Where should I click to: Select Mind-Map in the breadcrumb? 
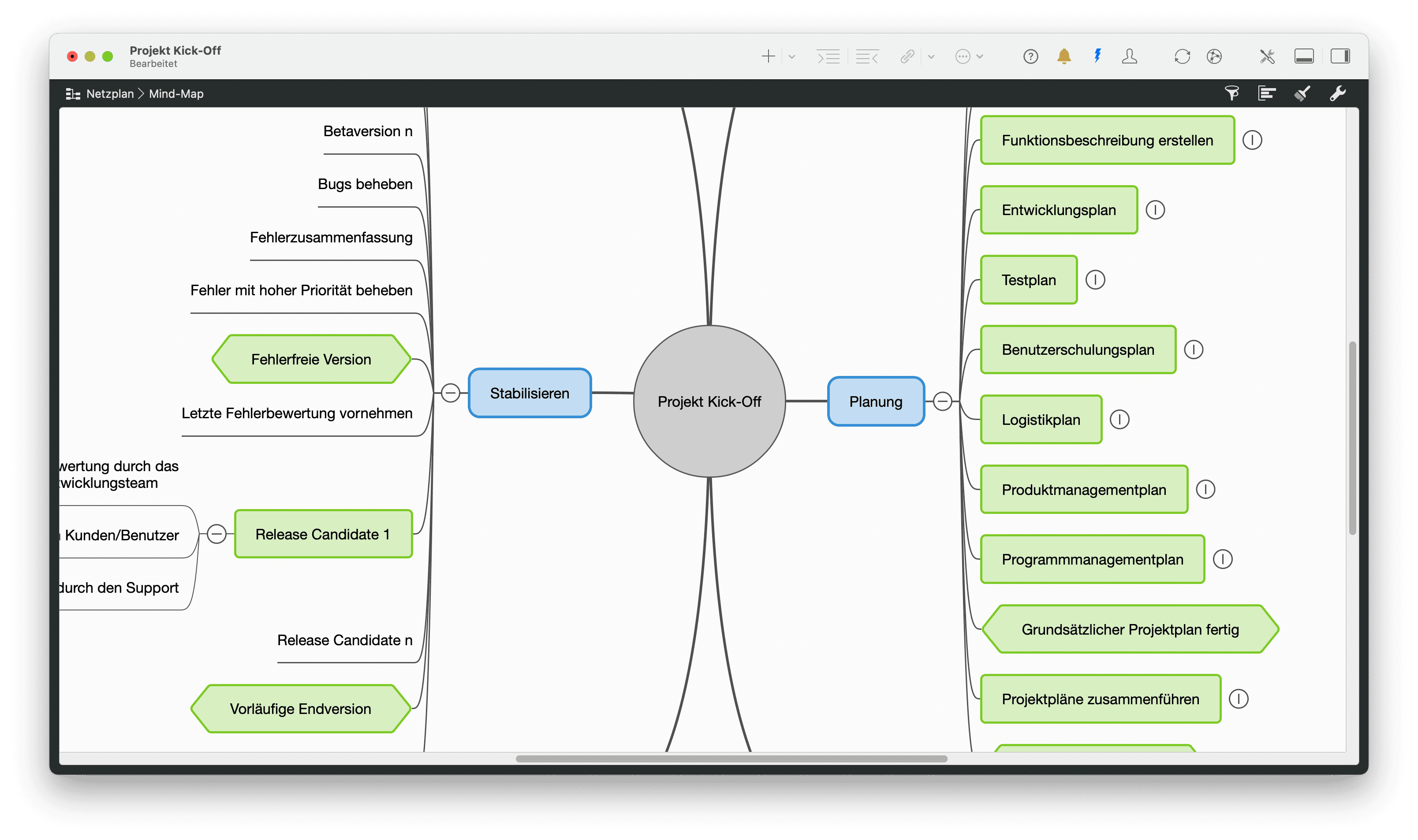176,93
